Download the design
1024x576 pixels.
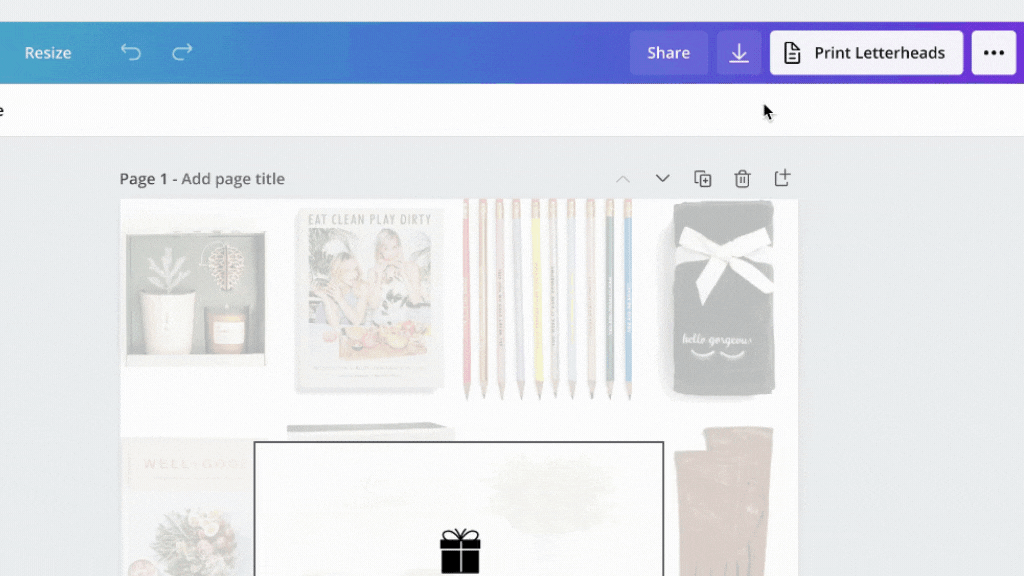(739, 53)
